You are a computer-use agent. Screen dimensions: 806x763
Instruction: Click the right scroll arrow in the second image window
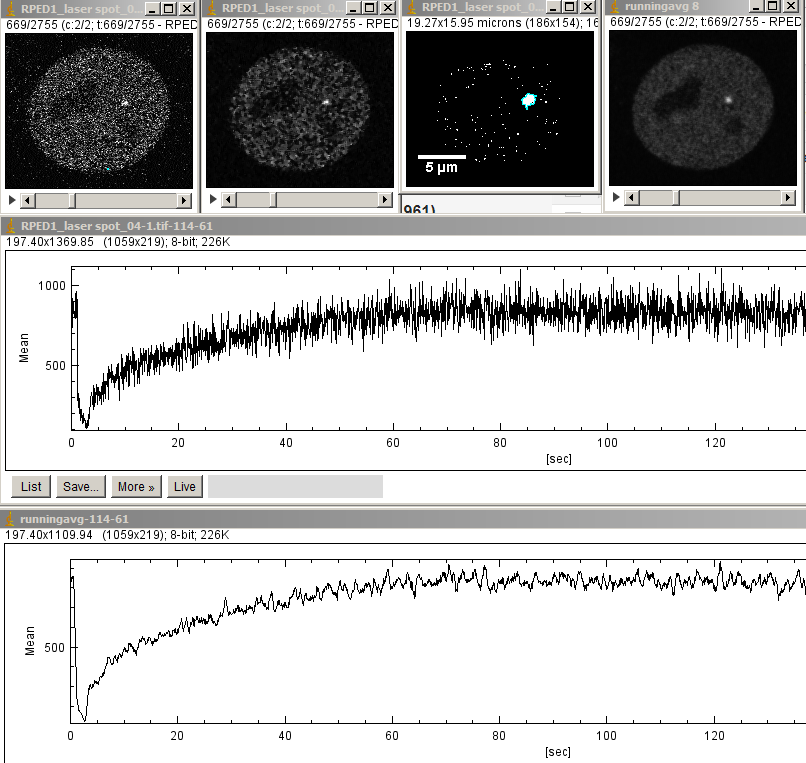pyautogui.click(x=385, y=200)
